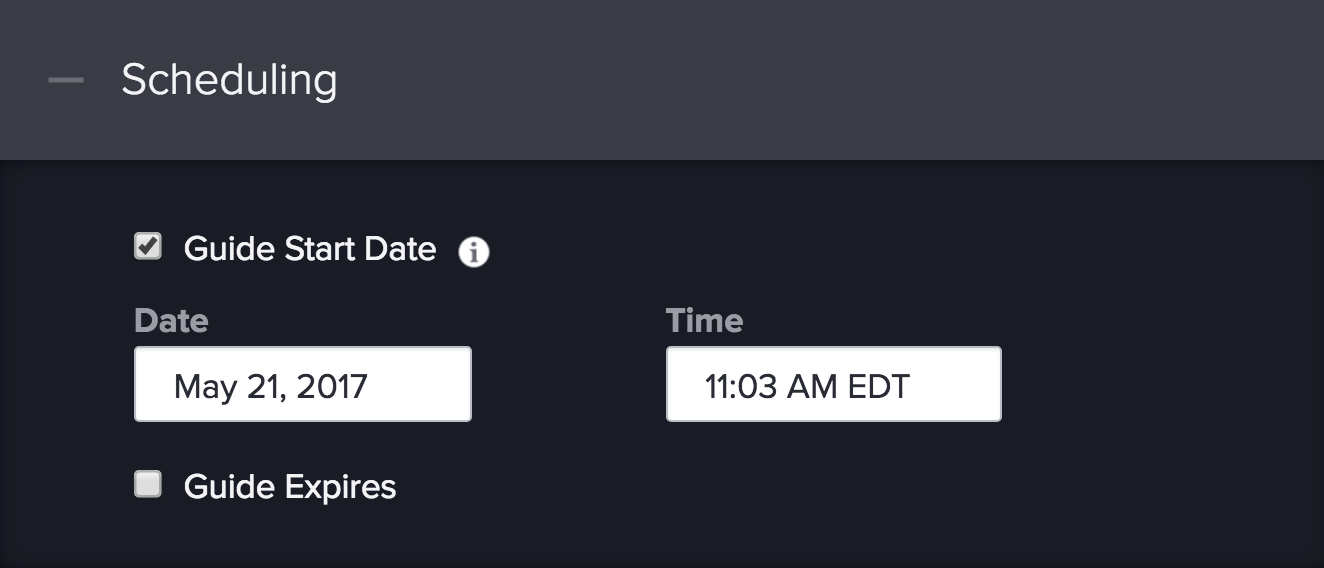
Task: Enable the Guide Expires checkbox
Action: click(148, 485)
